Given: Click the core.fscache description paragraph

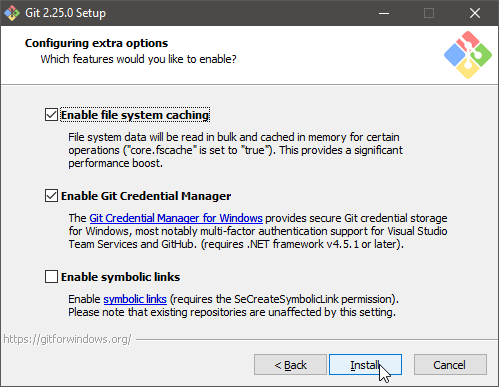Looking at the screenshot, I should click(235, 150).
